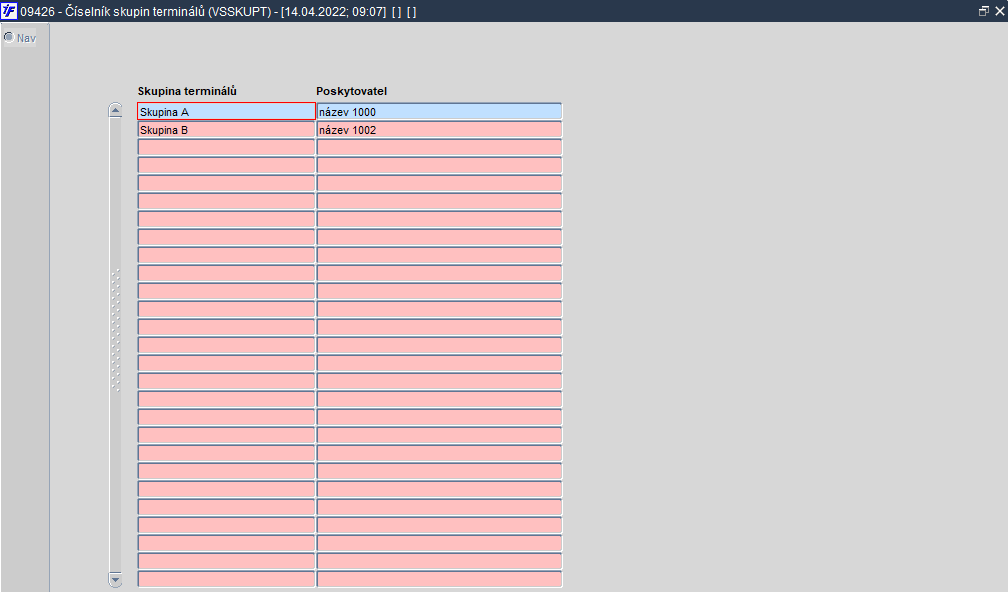1008x592 pixels.
Task: Click the dotted scrollbar thumb handle
Action: (x=116, y=330)
